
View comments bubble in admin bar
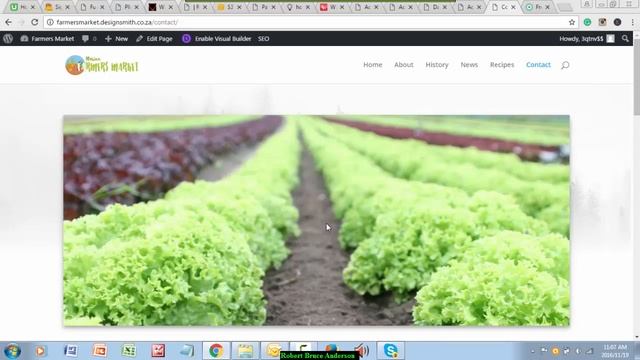(x=89, y=39)
